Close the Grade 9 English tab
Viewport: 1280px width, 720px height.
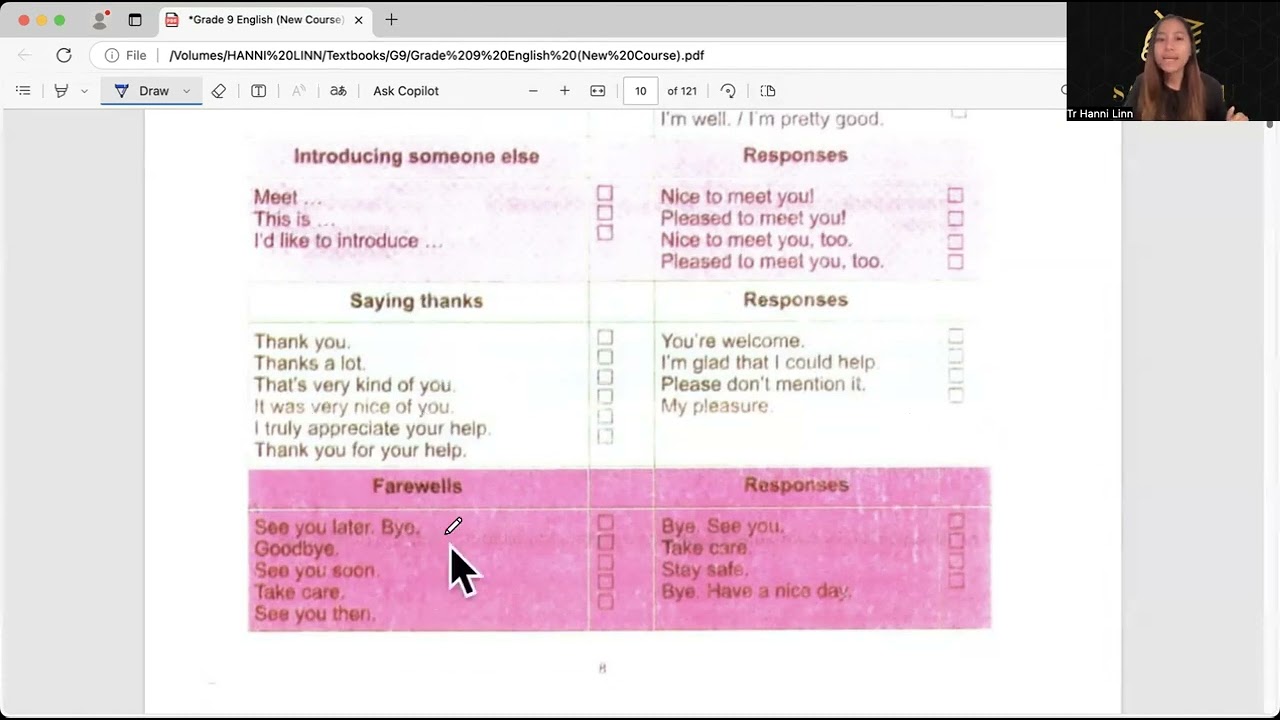358,20
